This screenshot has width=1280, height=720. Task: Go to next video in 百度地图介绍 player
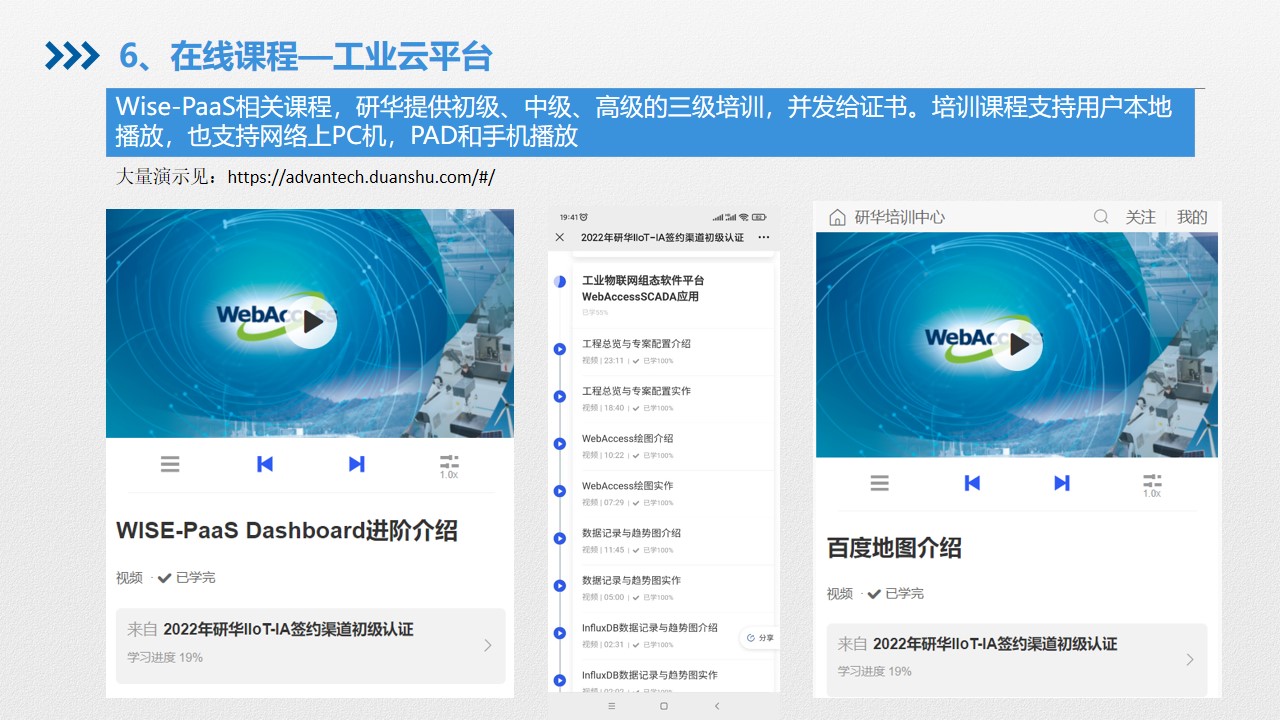(1062, 484)
